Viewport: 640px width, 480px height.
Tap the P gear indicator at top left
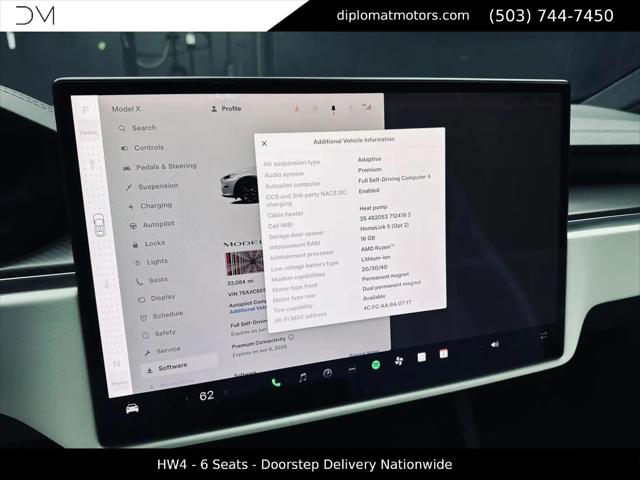click(85, 110)
